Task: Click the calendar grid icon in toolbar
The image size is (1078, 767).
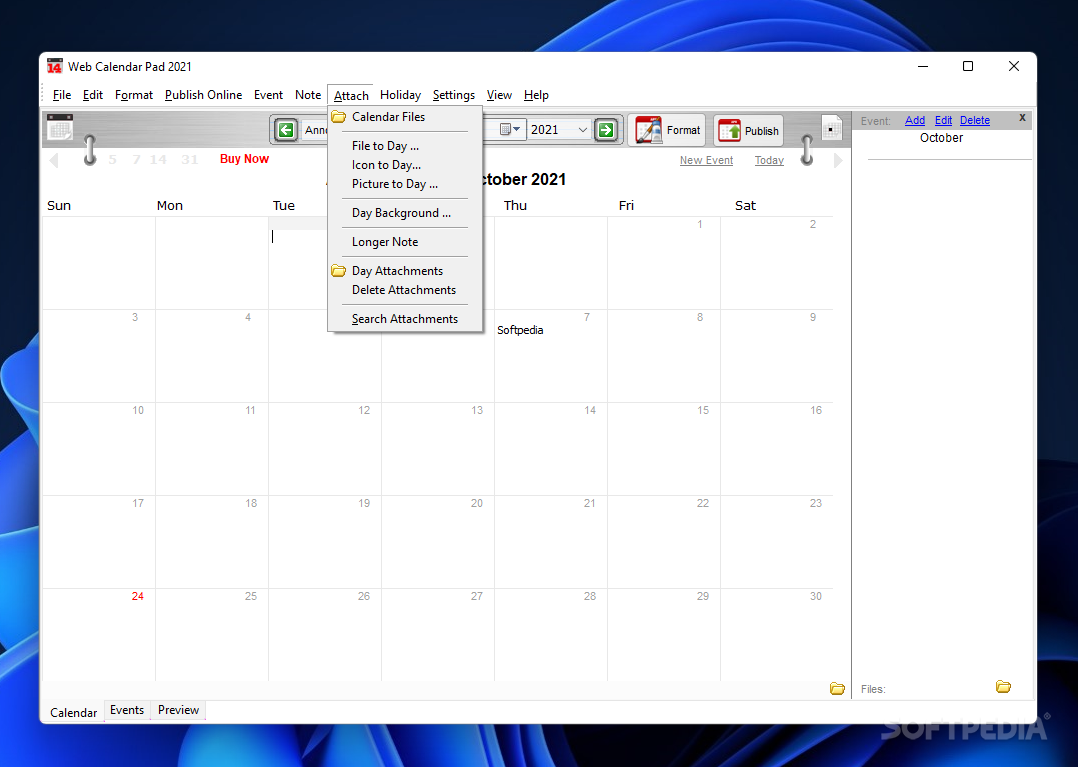Action: (x=60, y=127)
